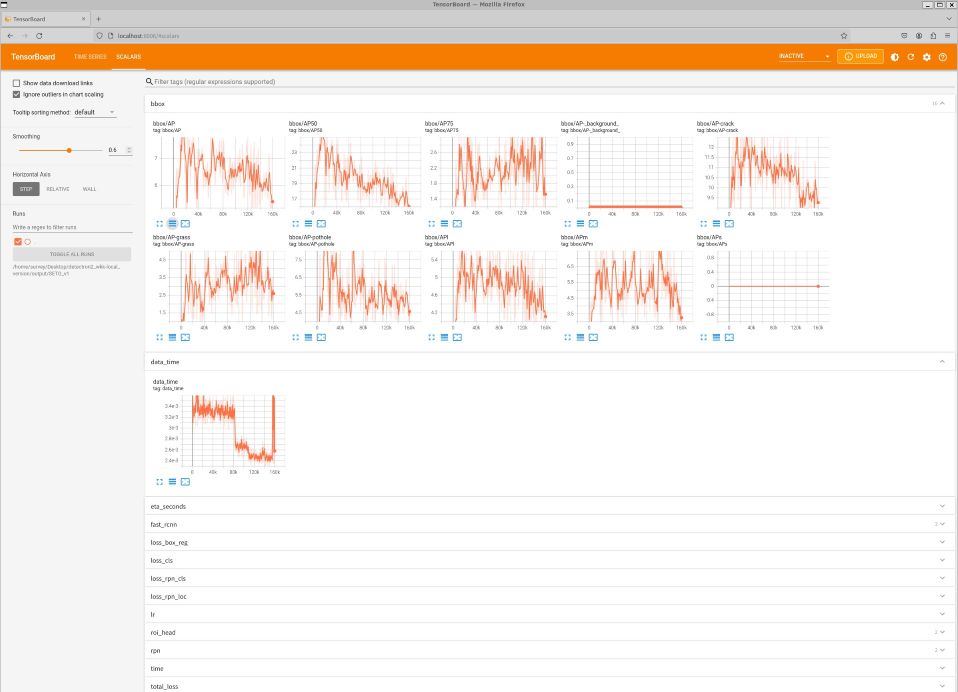Expand bbox/AP chart to full size
958x692 pixels.
point(158,224)
